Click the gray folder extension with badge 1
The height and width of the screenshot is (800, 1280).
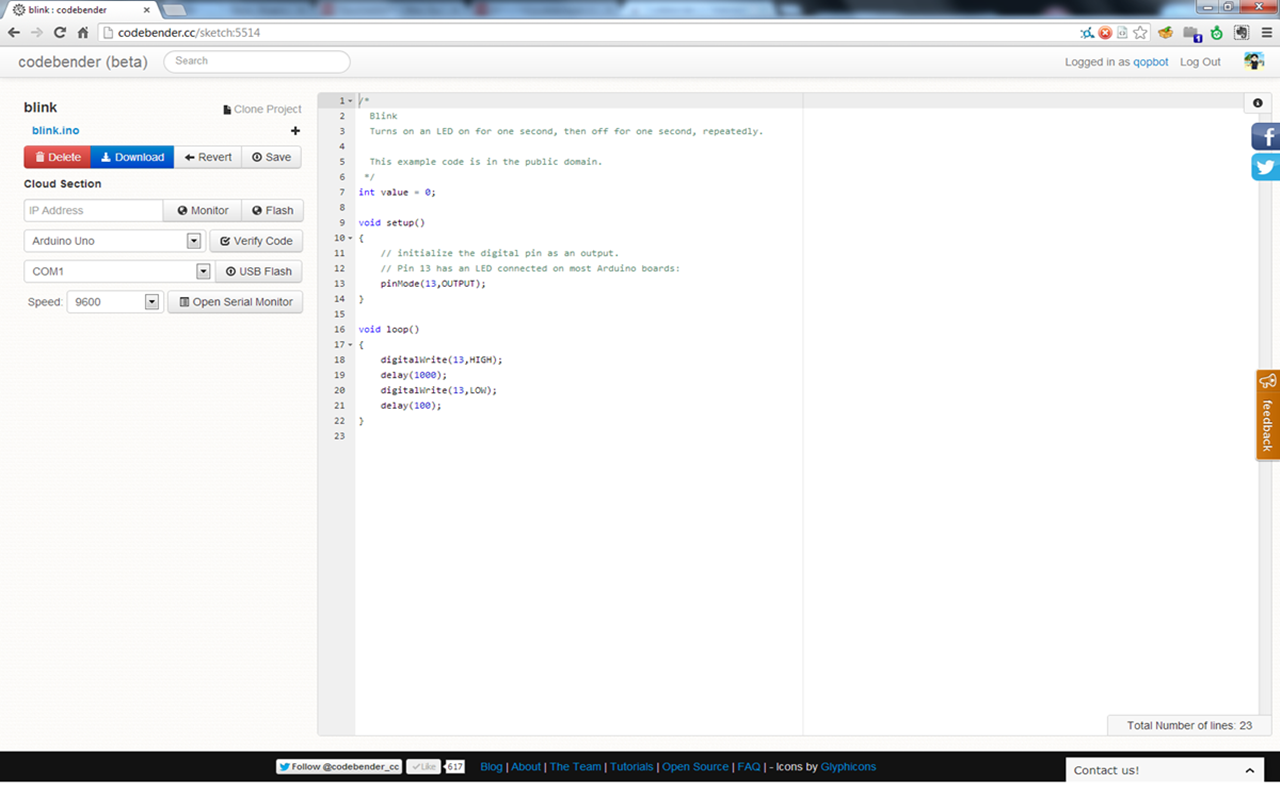pos(1192,34)
